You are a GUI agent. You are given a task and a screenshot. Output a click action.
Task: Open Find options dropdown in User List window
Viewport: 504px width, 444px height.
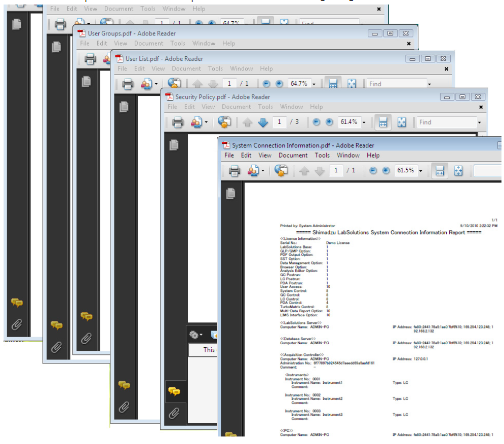pos(429,84)
